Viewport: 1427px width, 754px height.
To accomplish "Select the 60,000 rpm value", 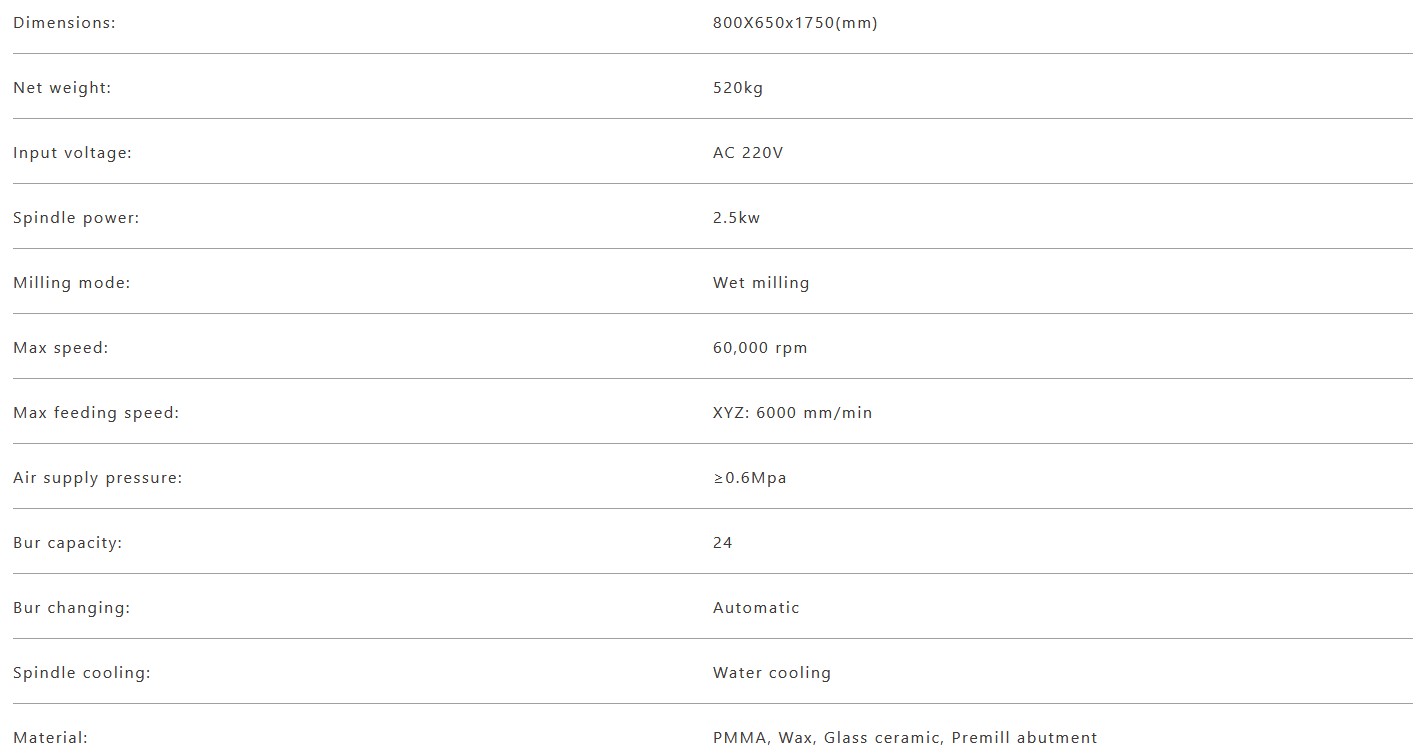I will pos(760,348).
